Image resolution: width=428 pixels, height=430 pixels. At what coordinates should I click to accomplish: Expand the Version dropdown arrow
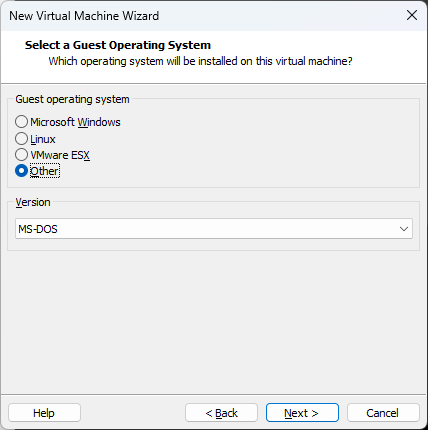pos(404,229)
